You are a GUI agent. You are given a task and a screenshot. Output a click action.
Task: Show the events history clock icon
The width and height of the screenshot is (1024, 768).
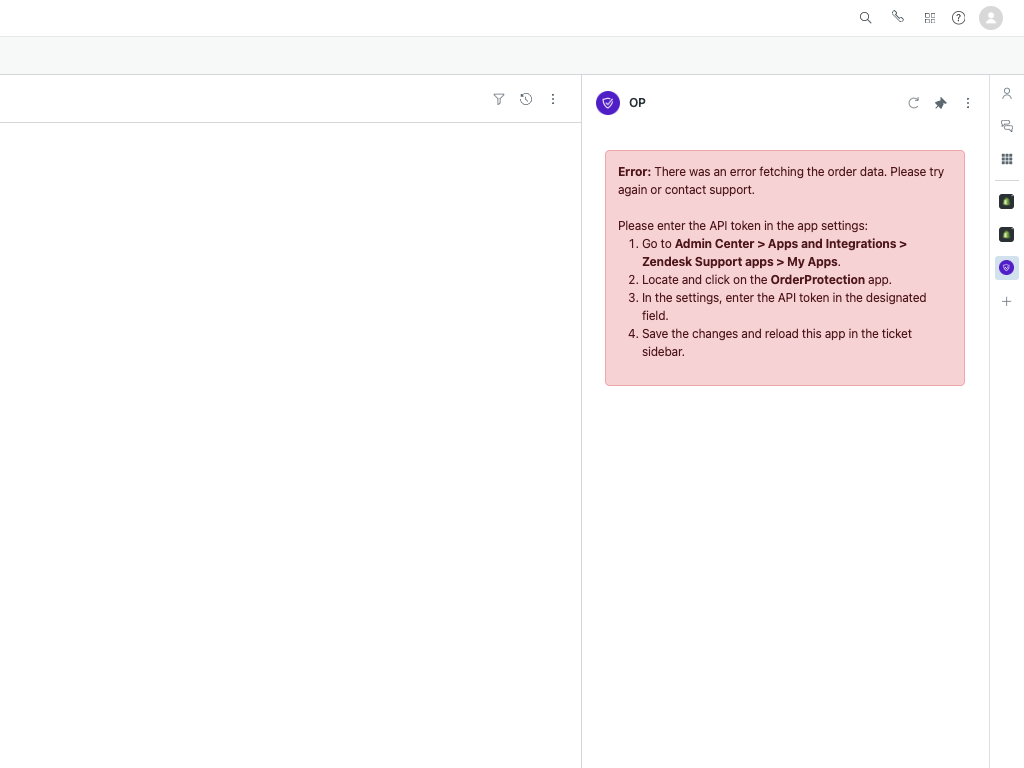[x=526, y=99]
